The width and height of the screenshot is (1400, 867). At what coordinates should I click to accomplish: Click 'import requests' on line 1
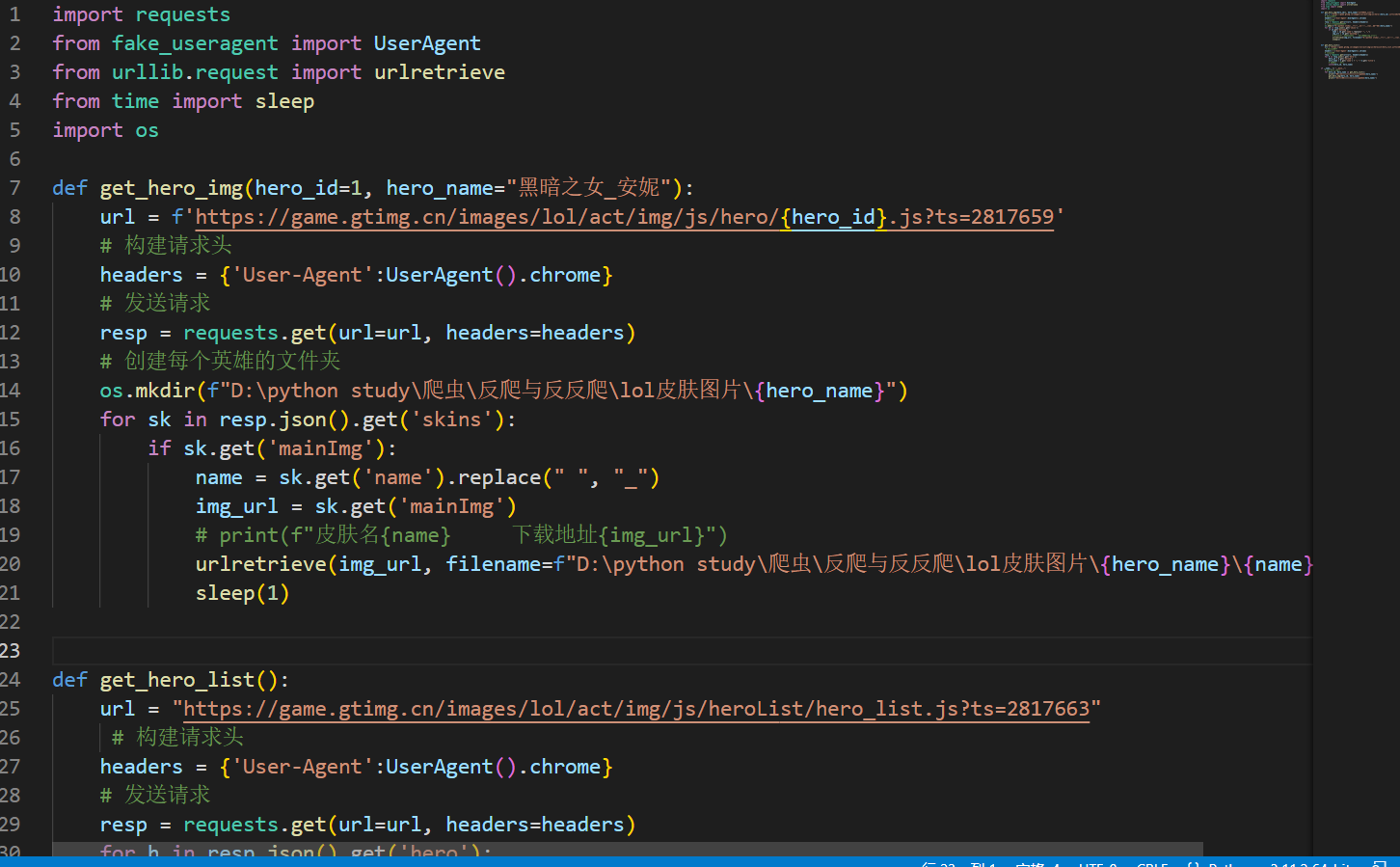[x=142, y=14]
